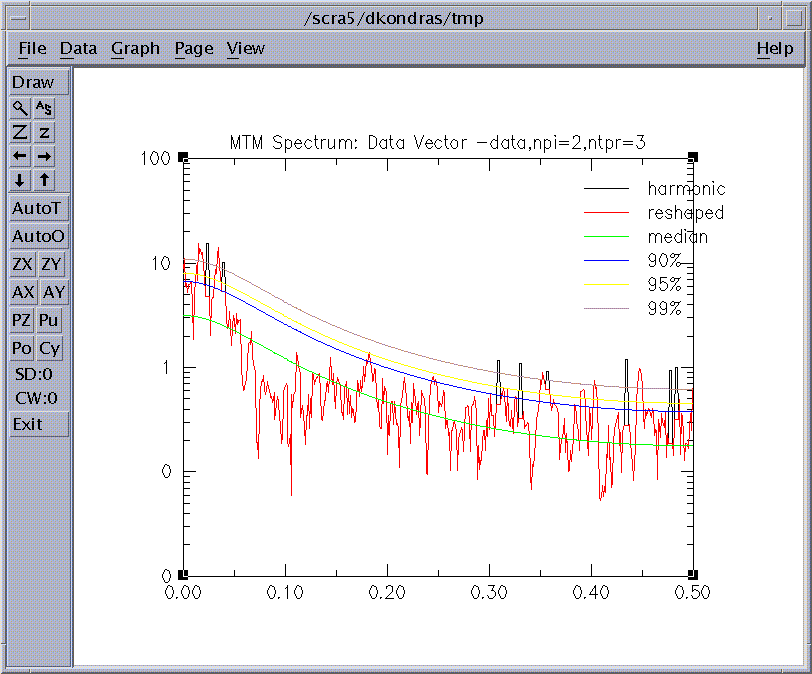The height and width of the screenshot is (674, 812).
Task: Open the File menu
Action: (x=32, y=48)
